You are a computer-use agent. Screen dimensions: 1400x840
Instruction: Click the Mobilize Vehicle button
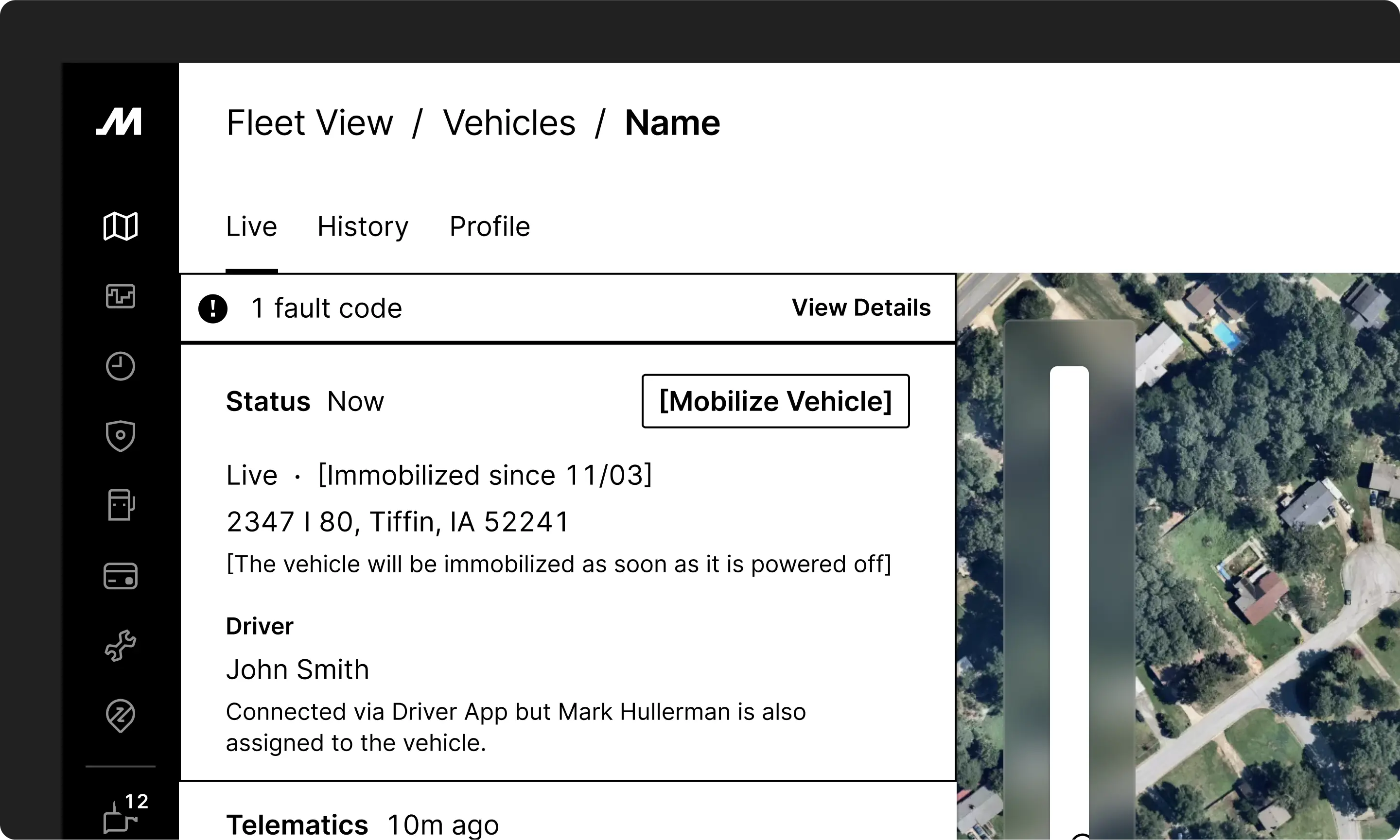tap(775, 401)
